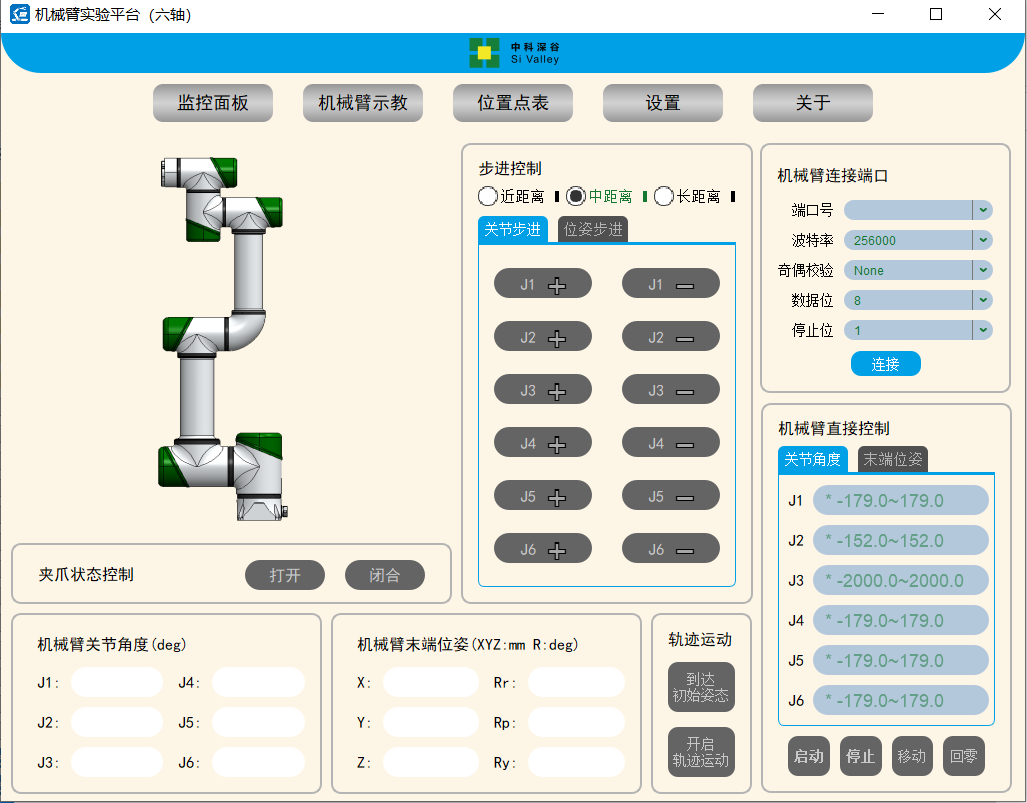This screenshot has height=803, width=1027.
Task: Open the 关于 menu
Action: coord(813,103)
